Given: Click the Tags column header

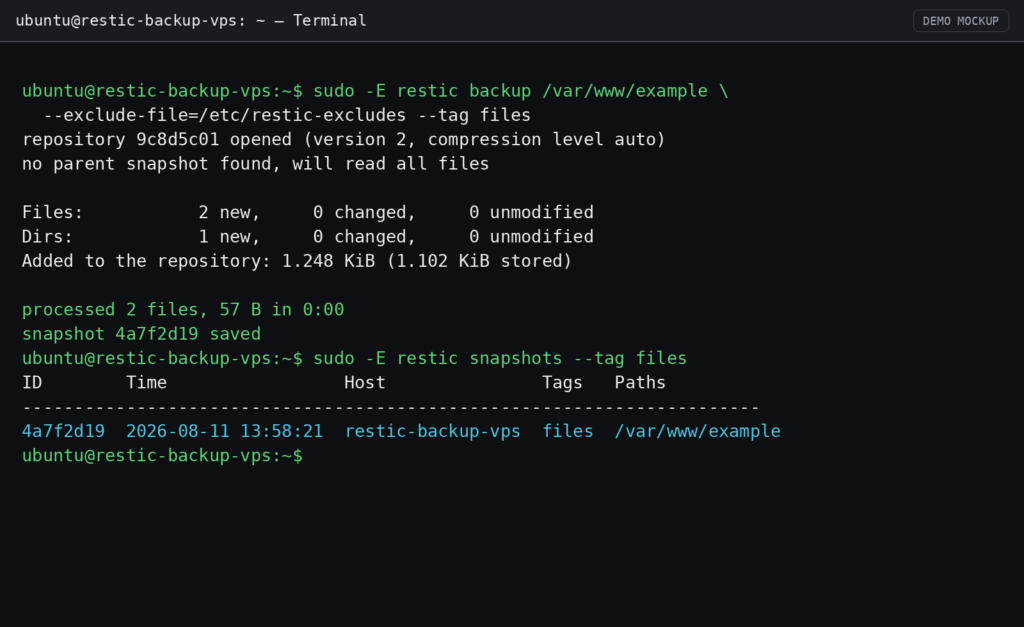Looking at the screenshot, I should (x=562, y=383).
